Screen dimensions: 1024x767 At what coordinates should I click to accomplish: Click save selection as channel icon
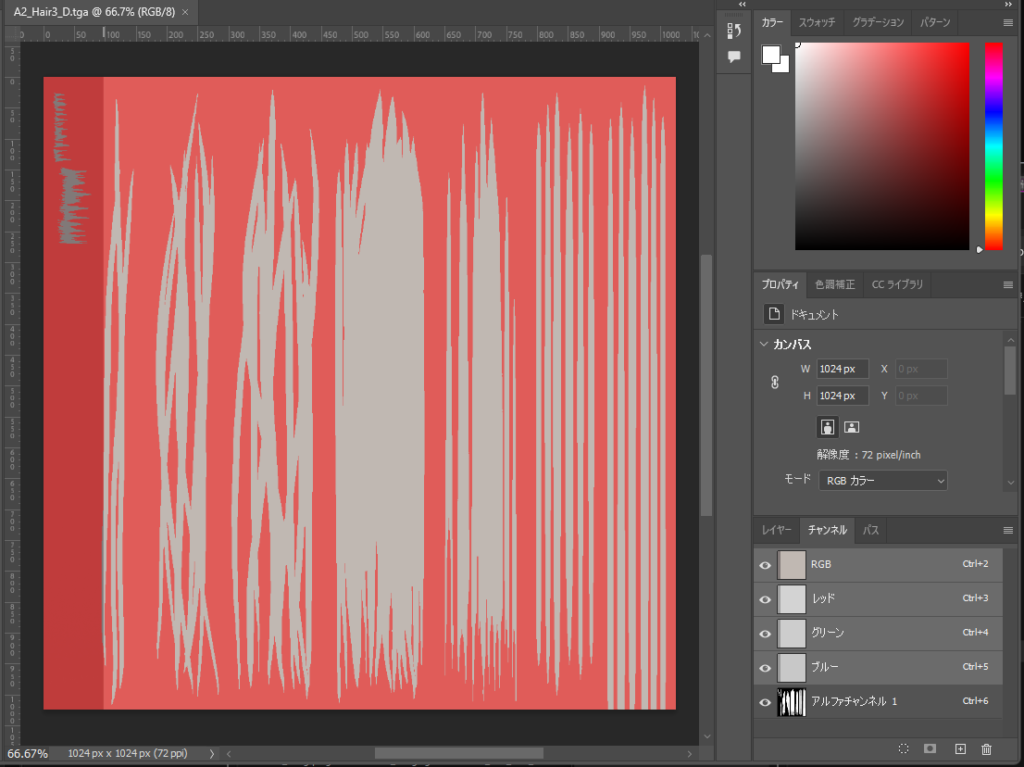point(930,749)
